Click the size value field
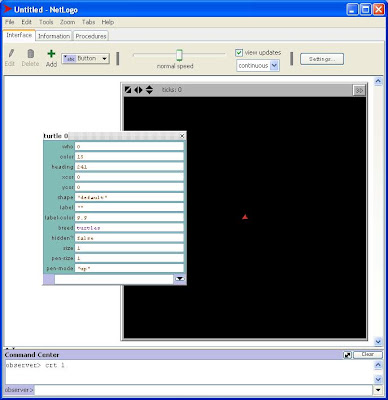The width and height of the screenshot is (388, 400). (x=129, y=248)
